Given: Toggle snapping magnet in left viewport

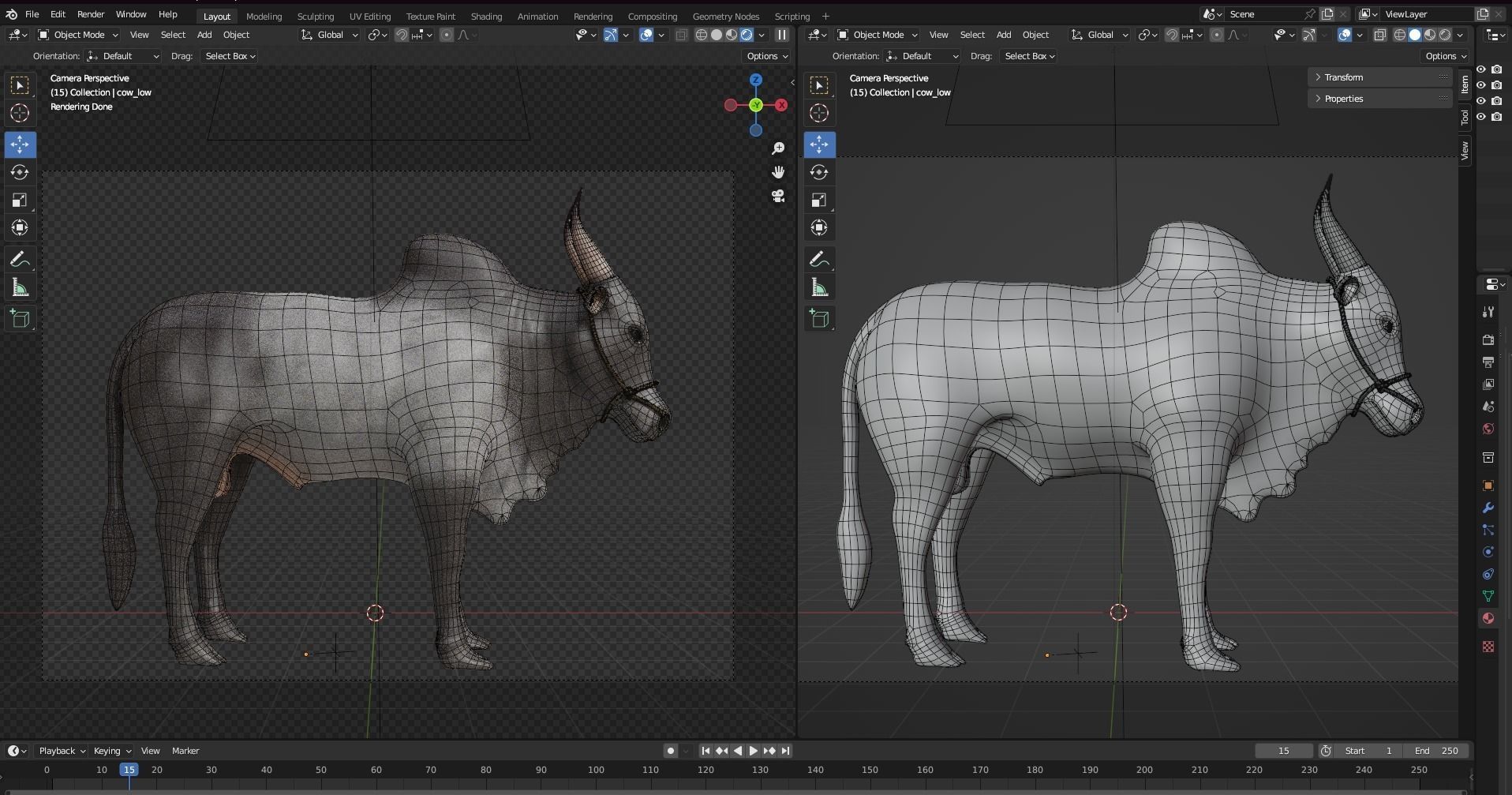Looking at the screenshot, I should [x=402, y=35].
